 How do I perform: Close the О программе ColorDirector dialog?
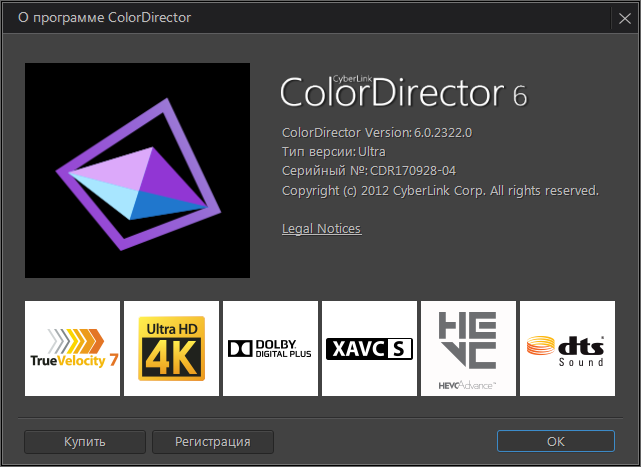[625, 18]
